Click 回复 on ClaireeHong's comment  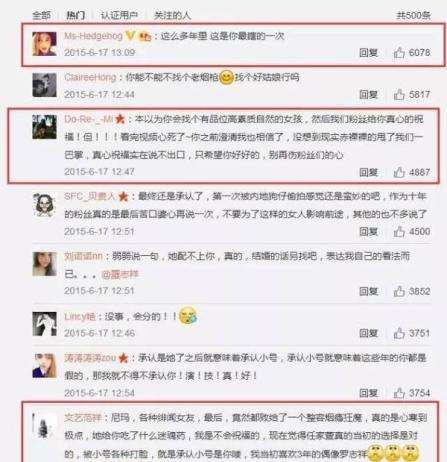368,95
